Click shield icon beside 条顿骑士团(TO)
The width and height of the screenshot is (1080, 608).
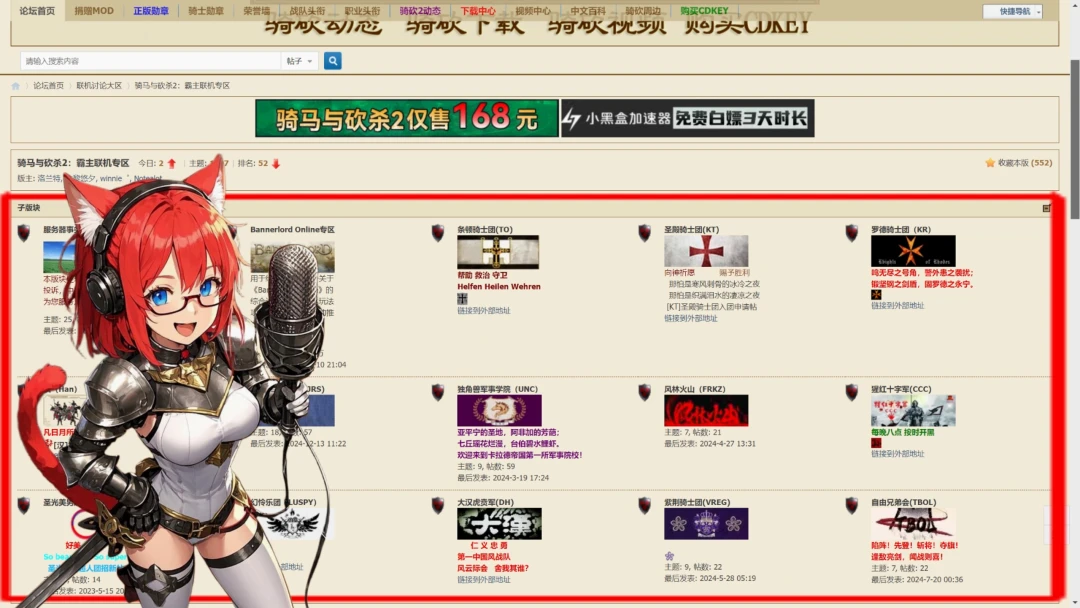[x=438, y=233]
